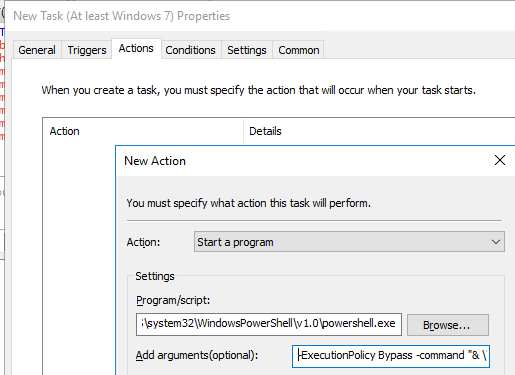Switch to the Common tab

click(x=299, y=50)
